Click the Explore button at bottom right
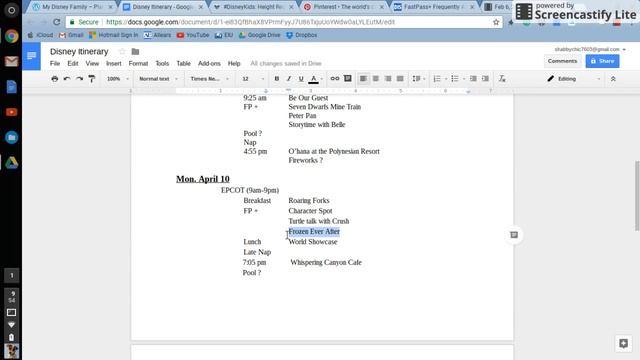 click(623, 343)
